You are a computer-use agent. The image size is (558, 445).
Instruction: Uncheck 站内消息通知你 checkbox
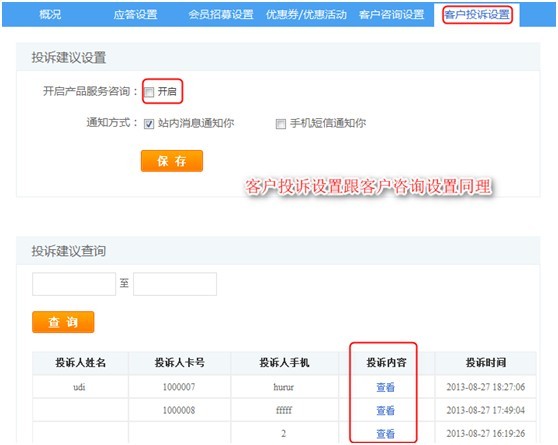(x=149, y=124)
